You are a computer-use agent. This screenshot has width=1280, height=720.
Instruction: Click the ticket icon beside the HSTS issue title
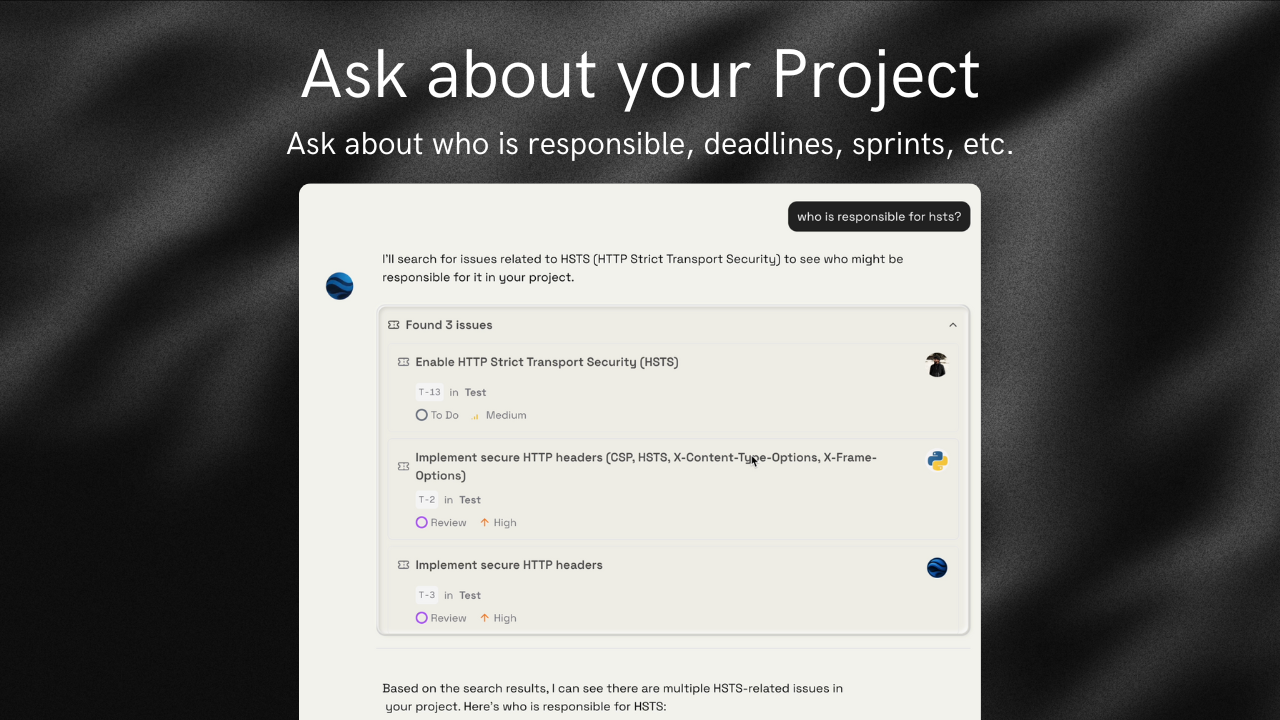pos(403,362)
